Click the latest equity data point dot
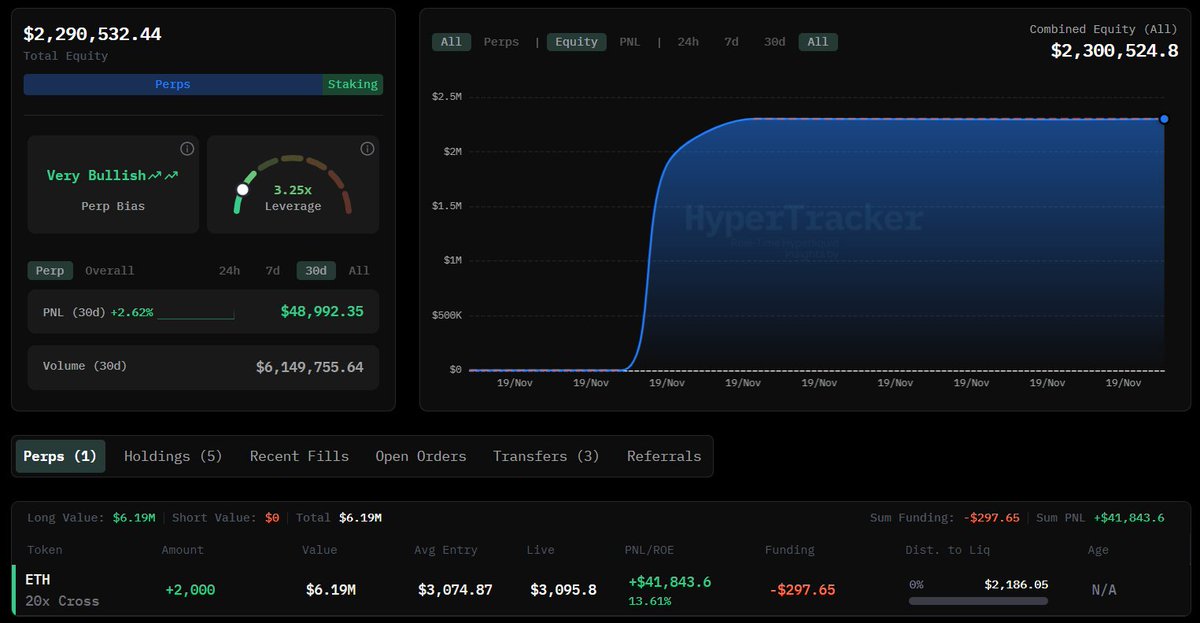 [1163, 119]
